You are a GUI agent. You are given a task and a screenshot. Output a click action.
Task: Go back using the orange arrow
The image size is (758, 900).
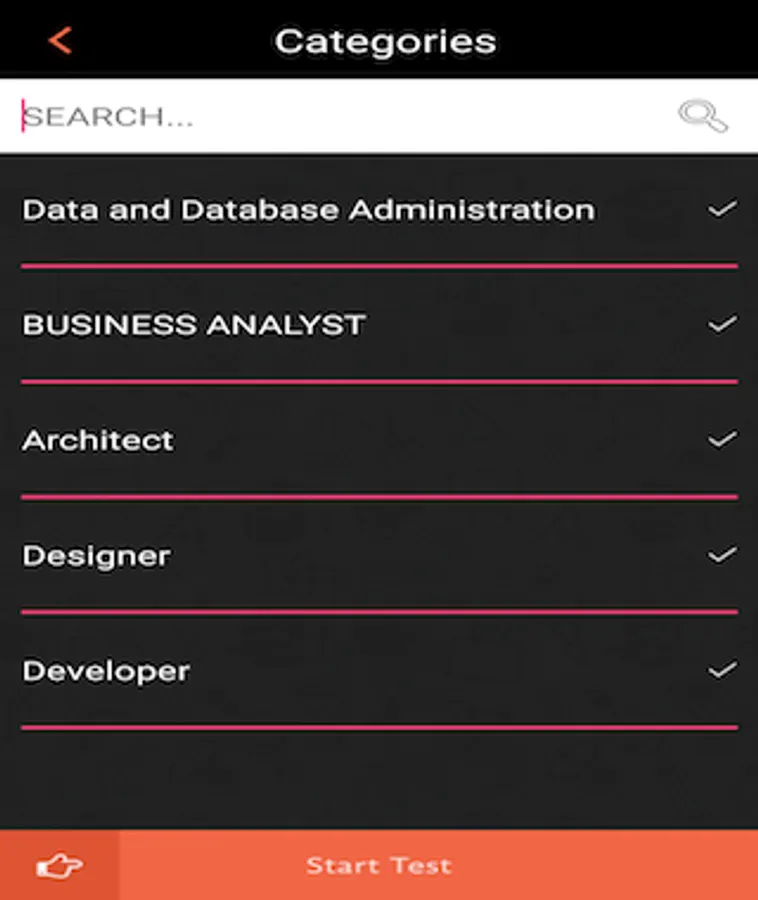point(60,41)
